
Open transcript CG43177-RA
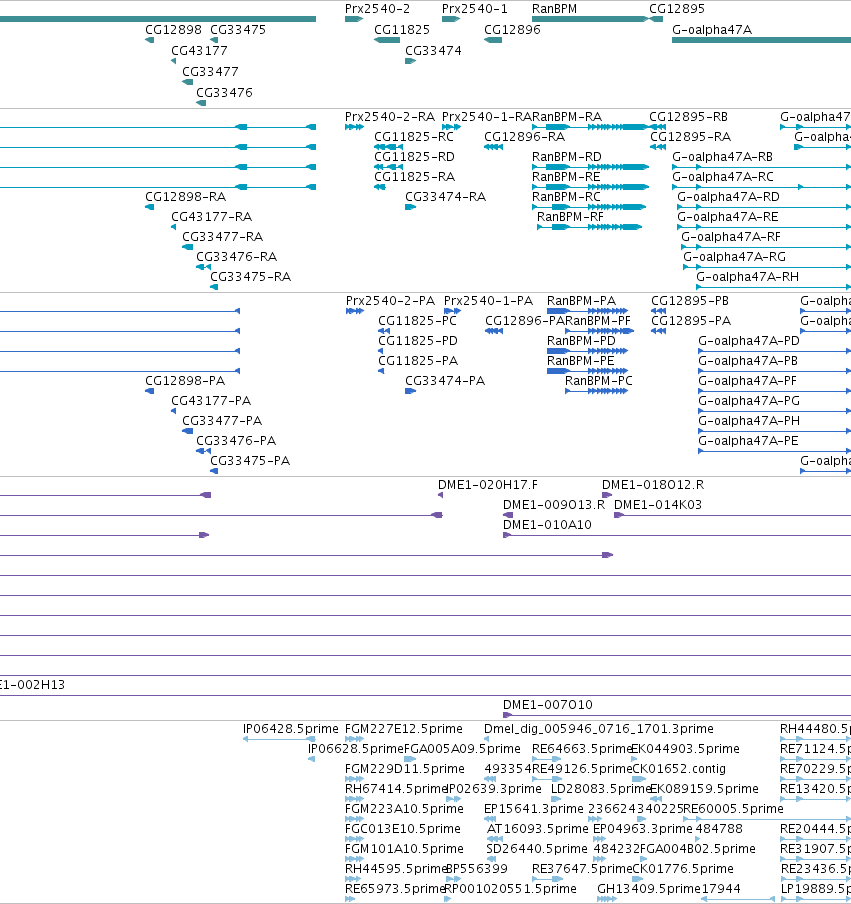click(212, 217)
